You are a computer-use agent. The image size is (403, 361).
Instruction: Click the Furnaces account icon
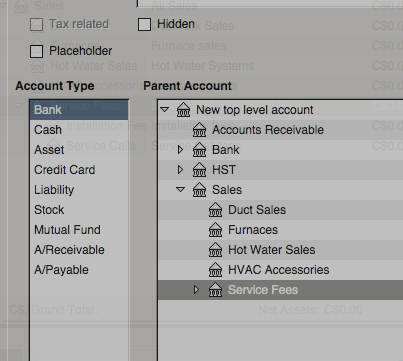[215, 230]
